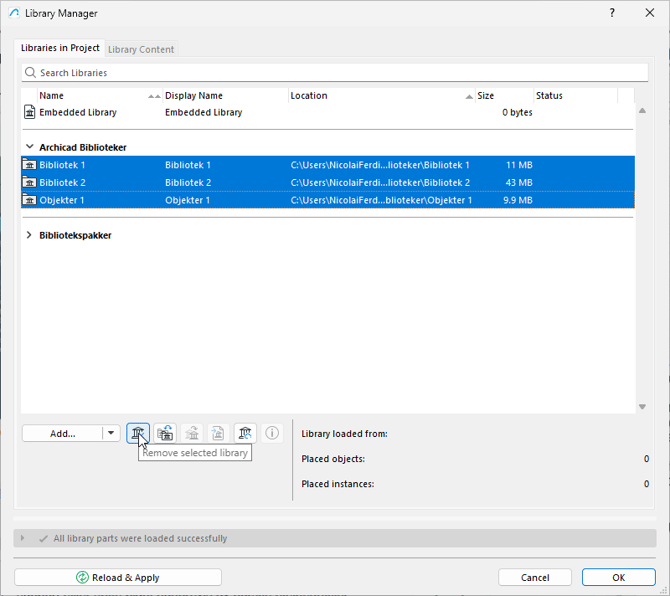Click the help question mark in title bar
The height and width of the screenshot is (596, 670).
click(612, 13)
